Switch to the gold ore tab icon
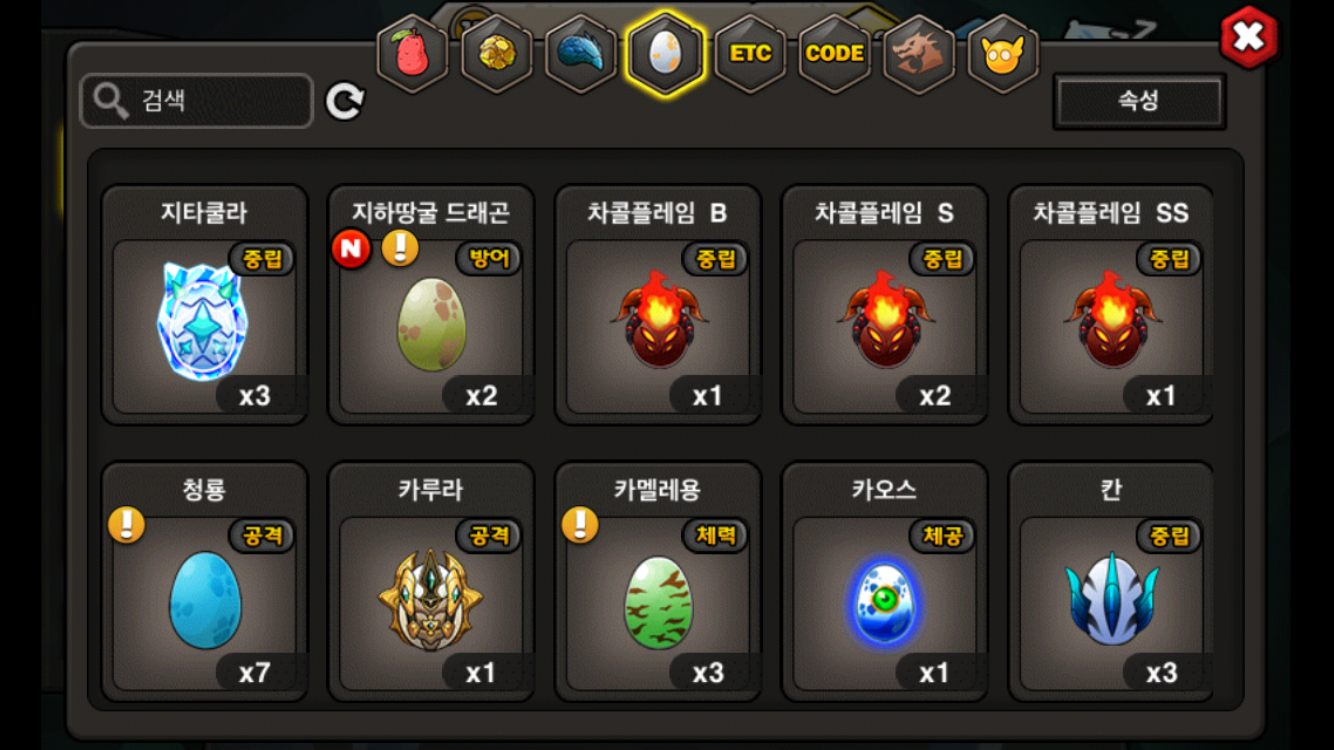 coord(497,54)
